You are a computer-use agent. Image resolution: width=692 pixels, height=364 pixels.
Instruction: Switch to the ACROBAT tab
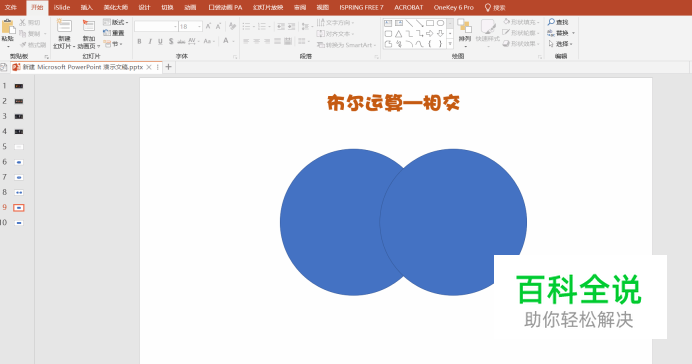coord(409,8)
